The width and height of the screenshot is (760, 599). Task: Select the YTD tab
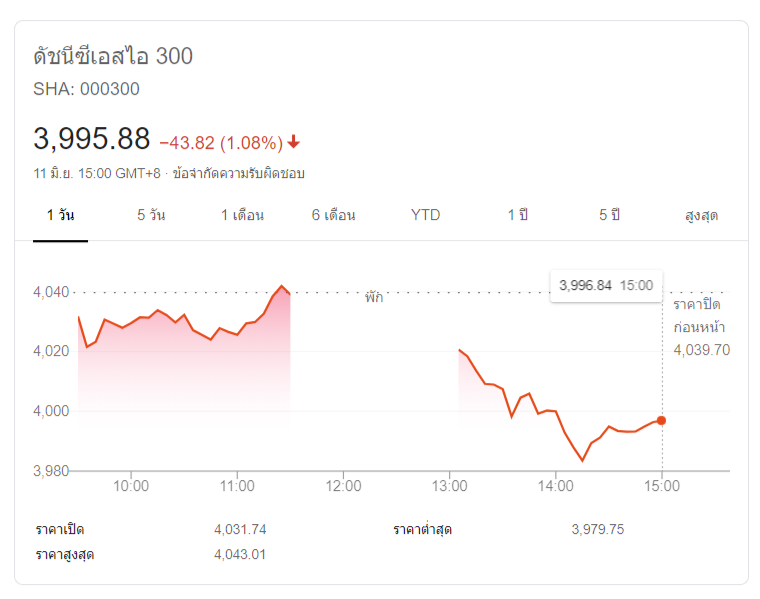(x=425, y=215)
